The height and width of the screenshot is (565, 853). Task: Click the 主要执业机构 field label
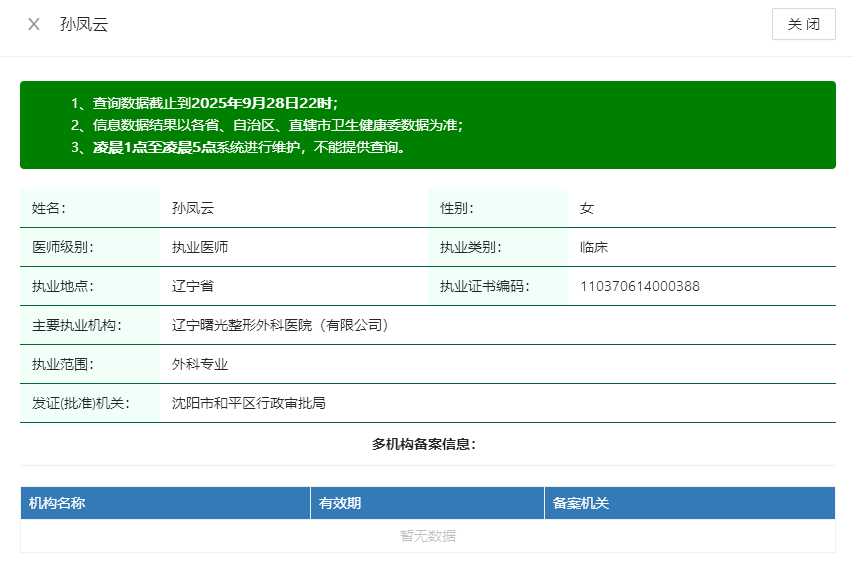click(76, 325)
